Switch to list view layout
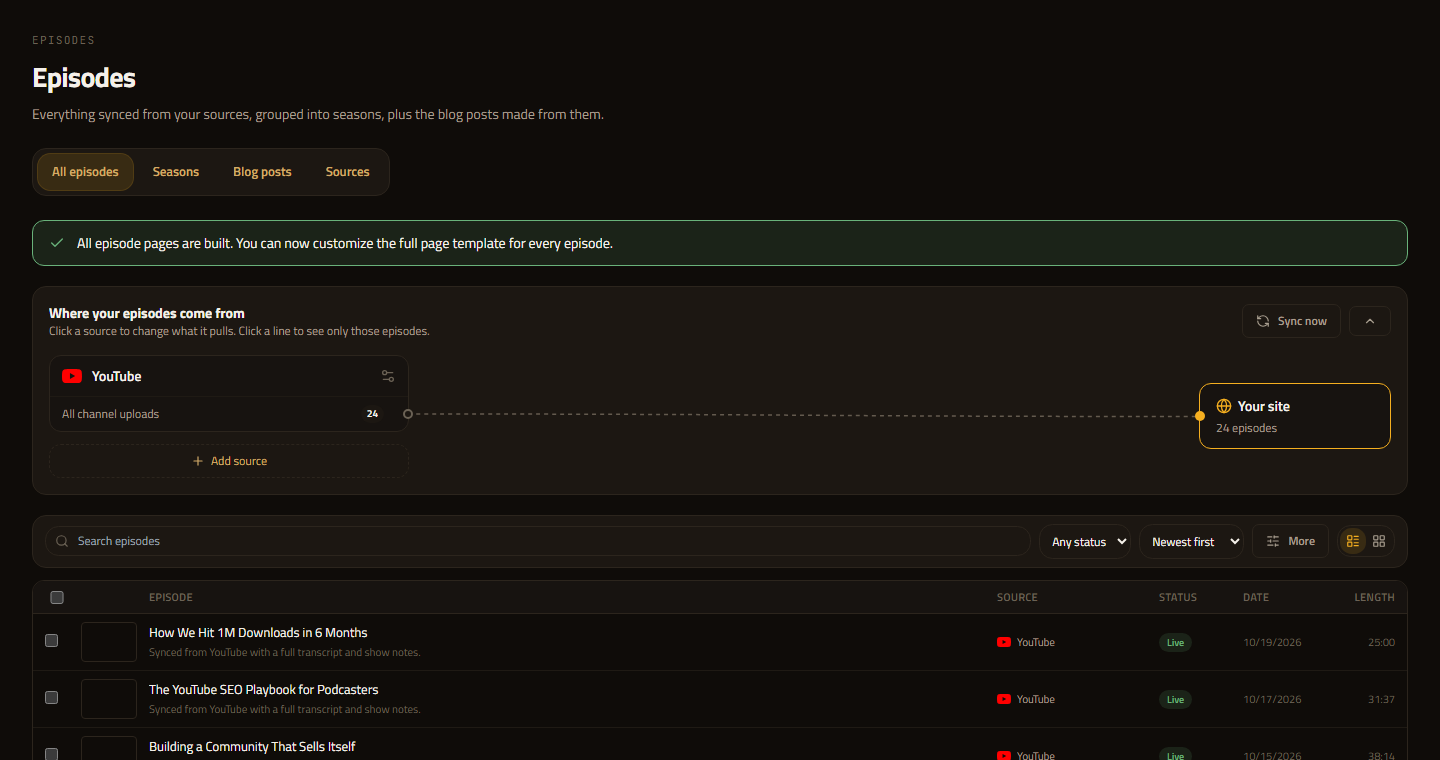Screen dimensions: 1440x760 coord(1353,541)
